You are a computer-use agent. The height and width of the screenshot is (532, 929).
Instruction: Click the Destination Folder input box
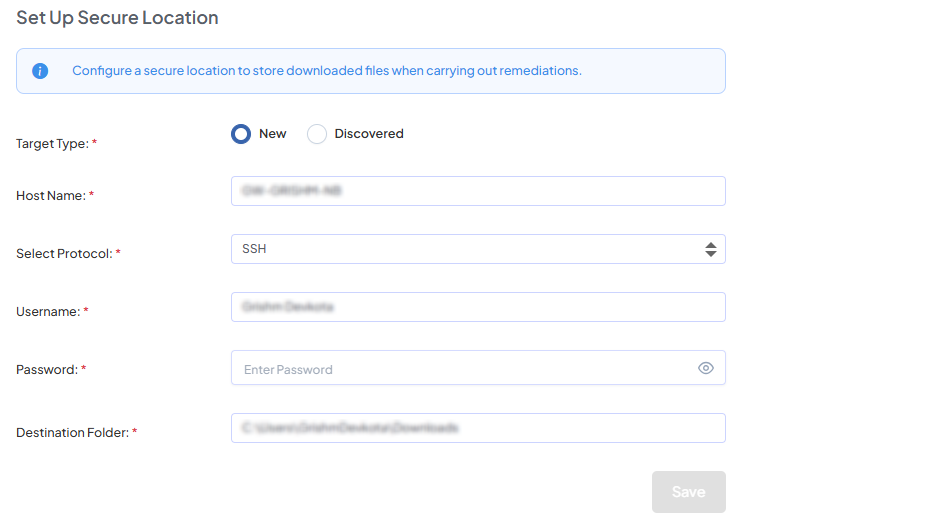click(477, 428)
